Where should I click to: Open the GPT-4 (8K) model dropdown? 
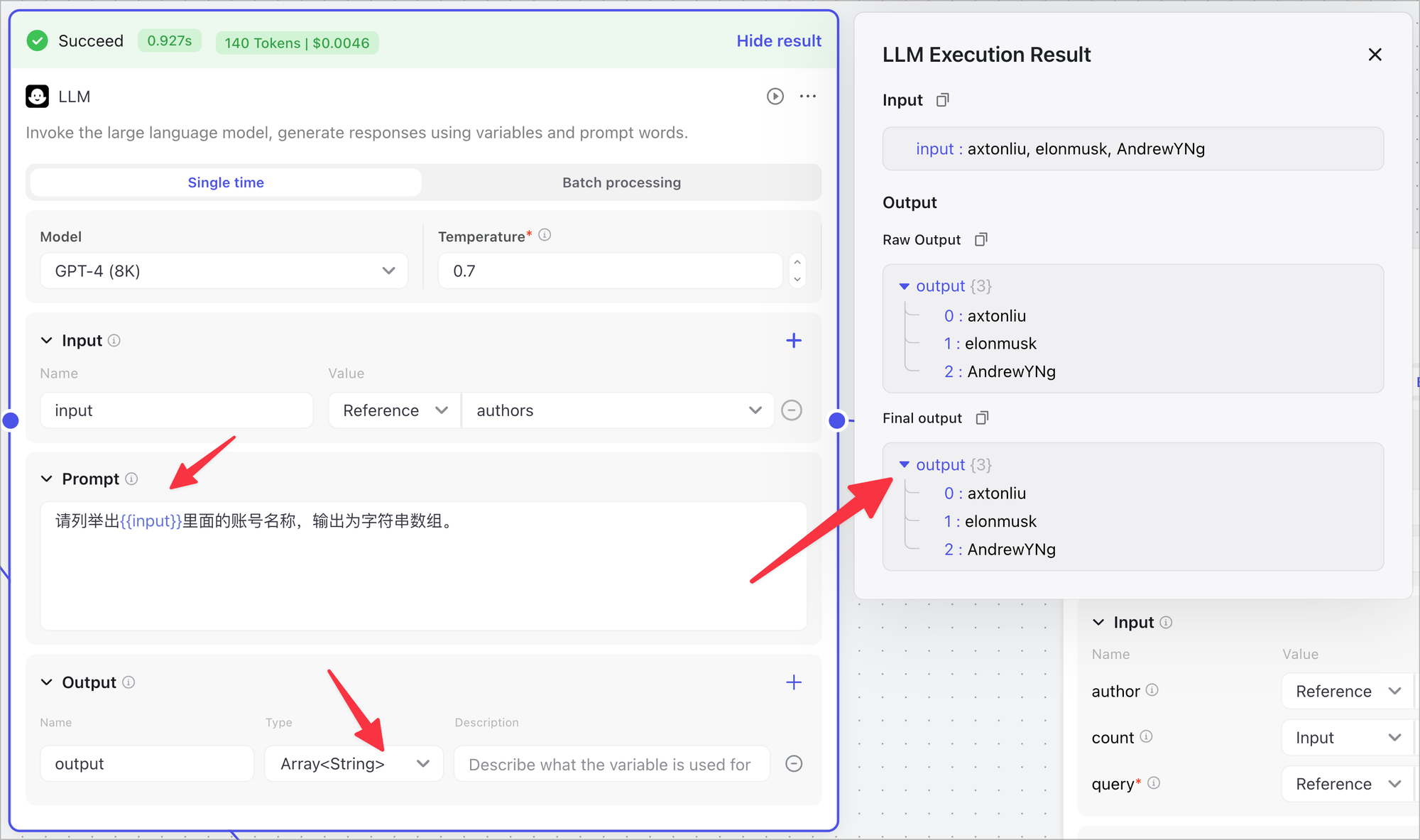point(224,271)
